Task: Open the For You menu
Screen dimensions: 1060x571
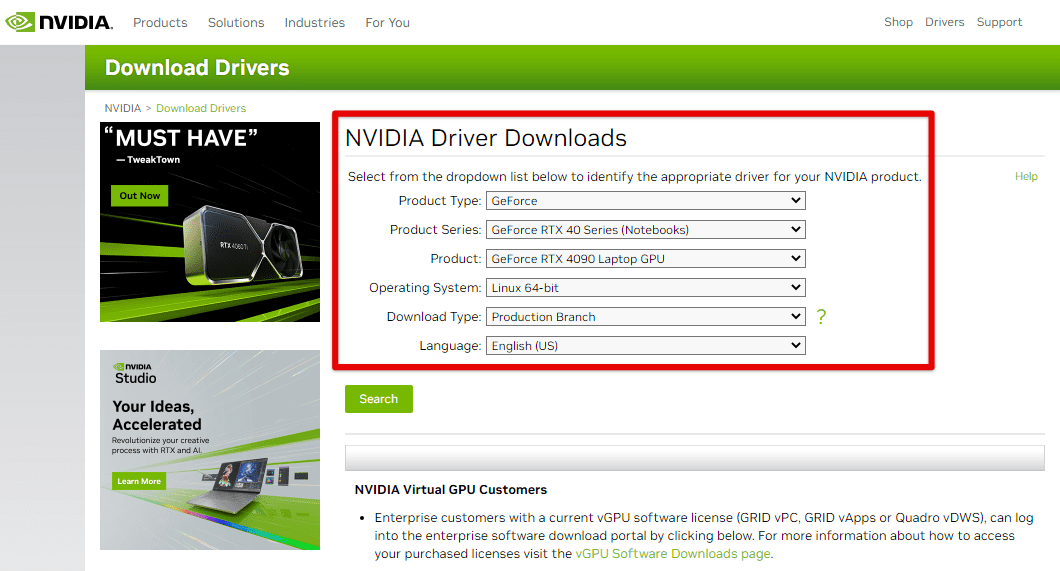Action: click(387, 22)
